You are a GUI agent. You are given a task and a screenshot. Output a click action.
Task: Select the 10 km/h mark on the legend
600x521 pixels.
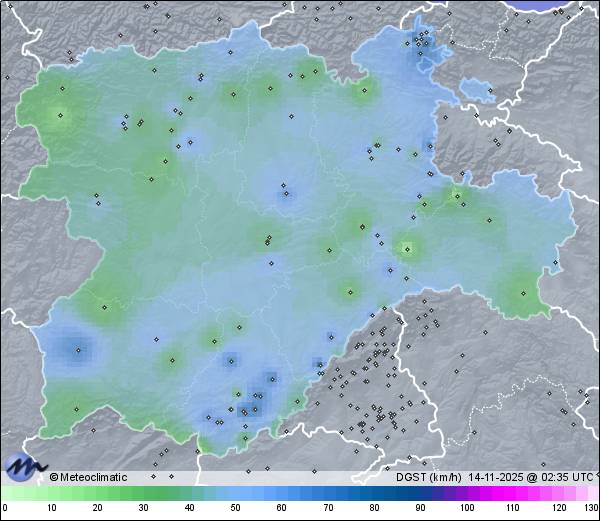point(51,508)
